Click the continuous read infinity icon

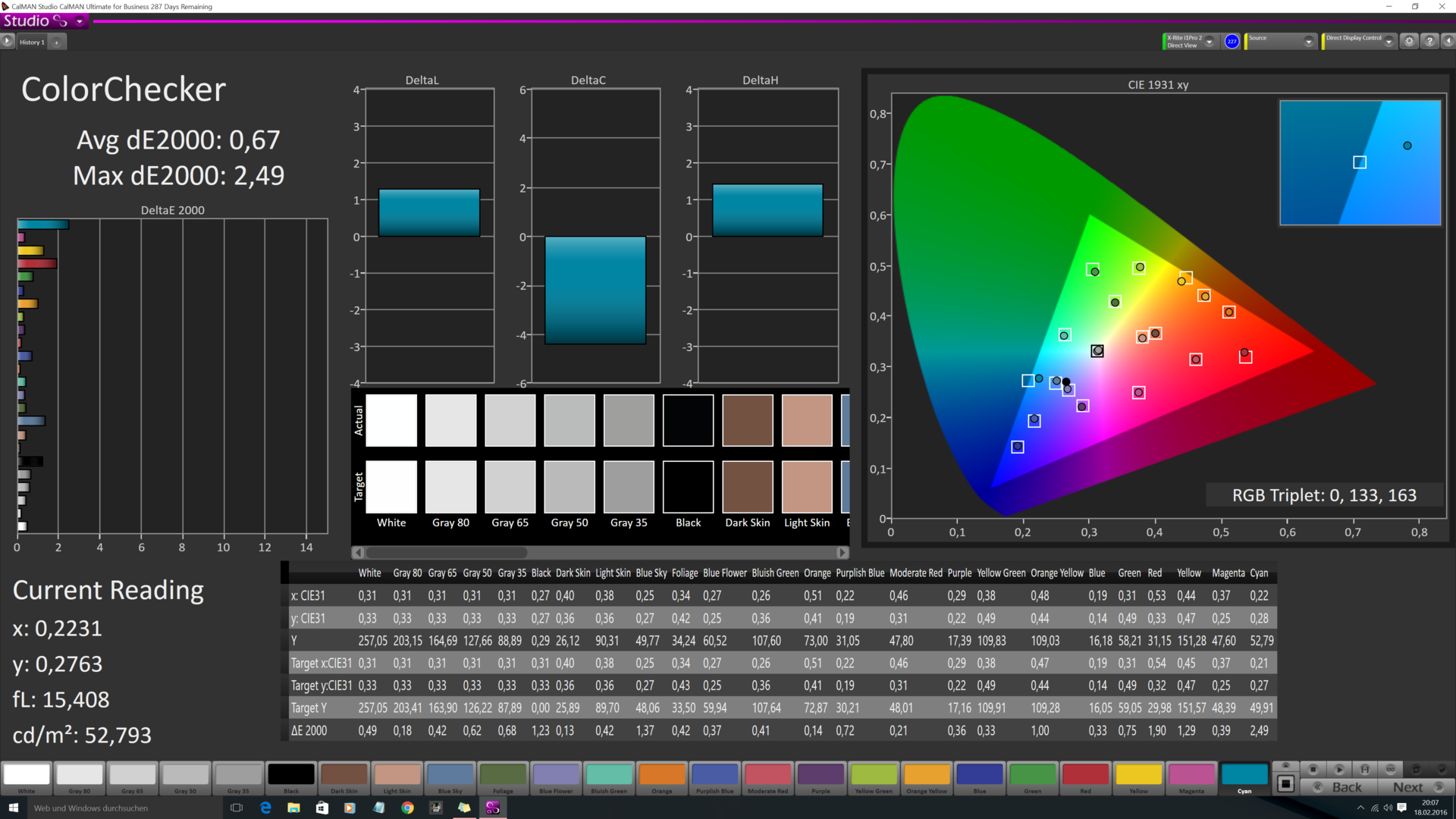1390,769
